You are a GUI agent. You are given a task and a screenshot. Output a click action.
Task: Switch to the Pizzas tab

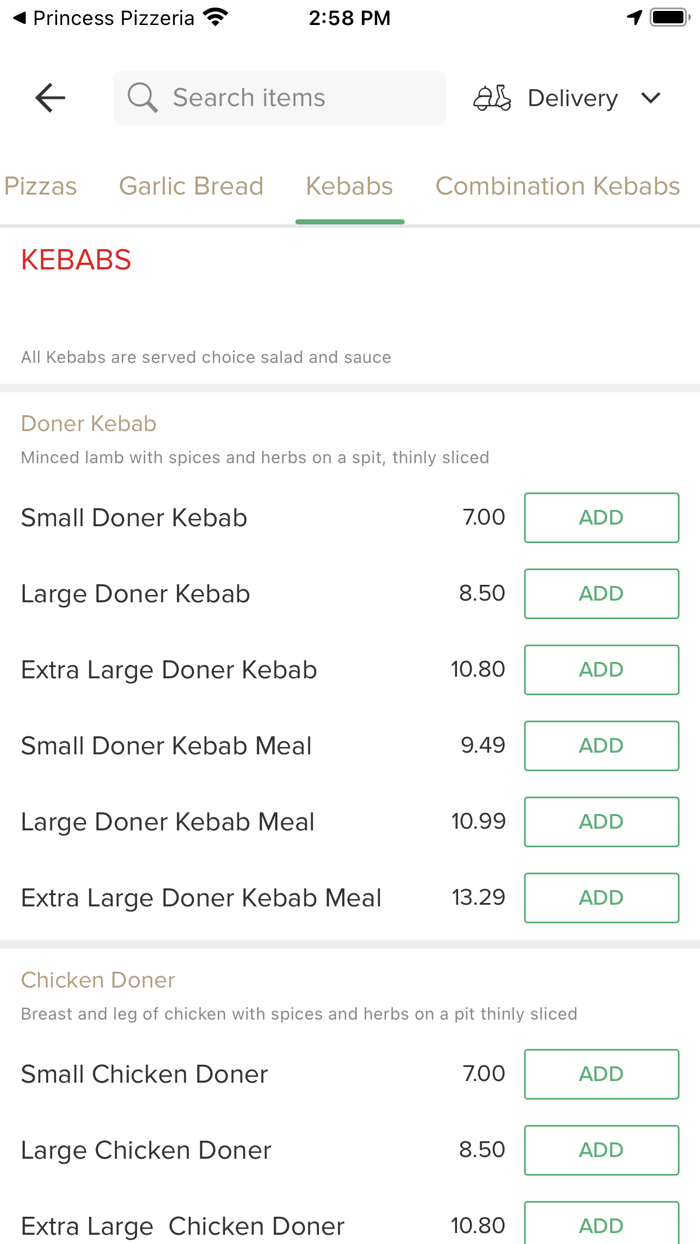[40, 186]
